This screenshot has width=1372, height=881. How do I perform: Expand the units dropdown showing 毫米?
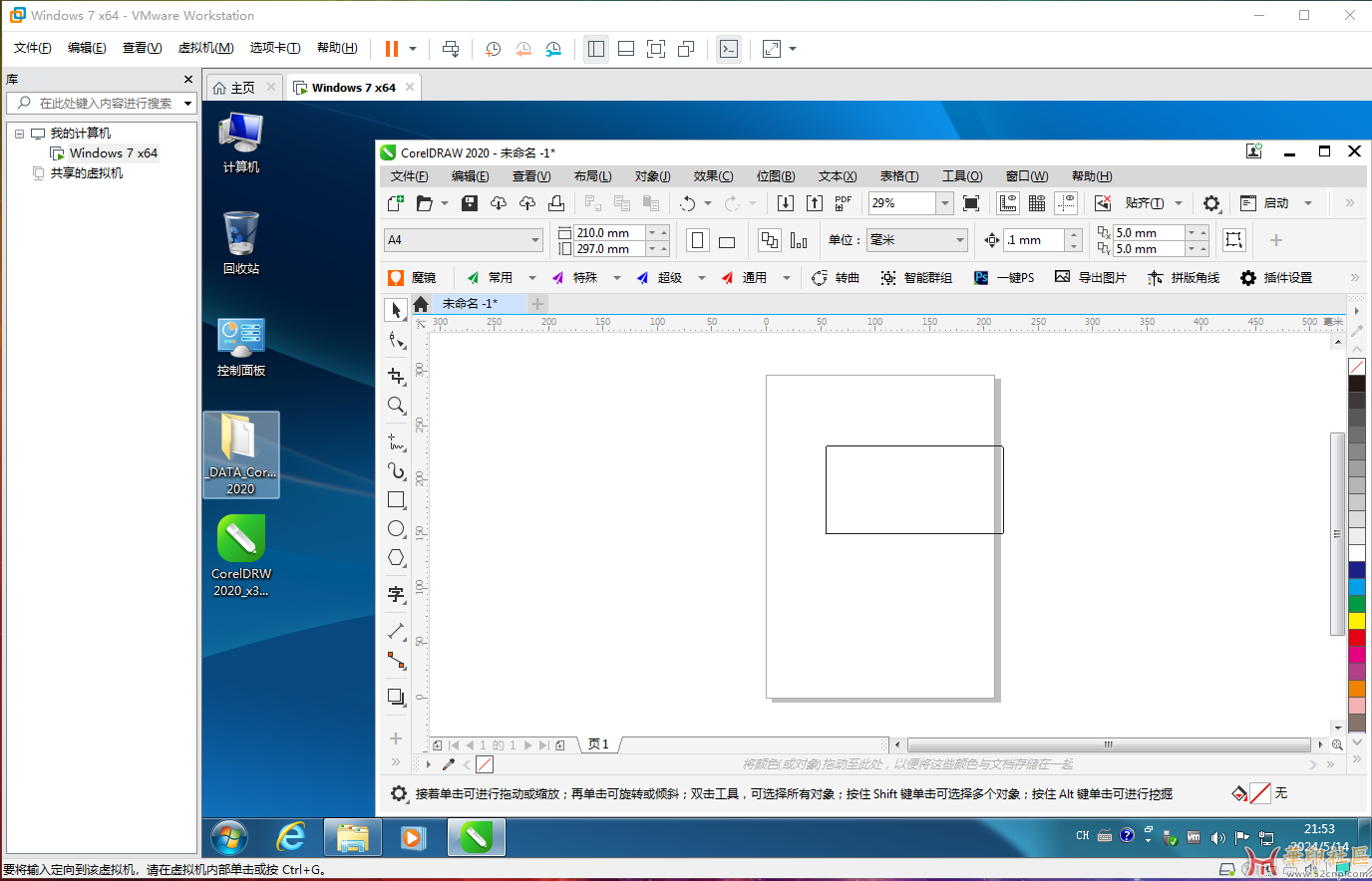click(959, 240)
